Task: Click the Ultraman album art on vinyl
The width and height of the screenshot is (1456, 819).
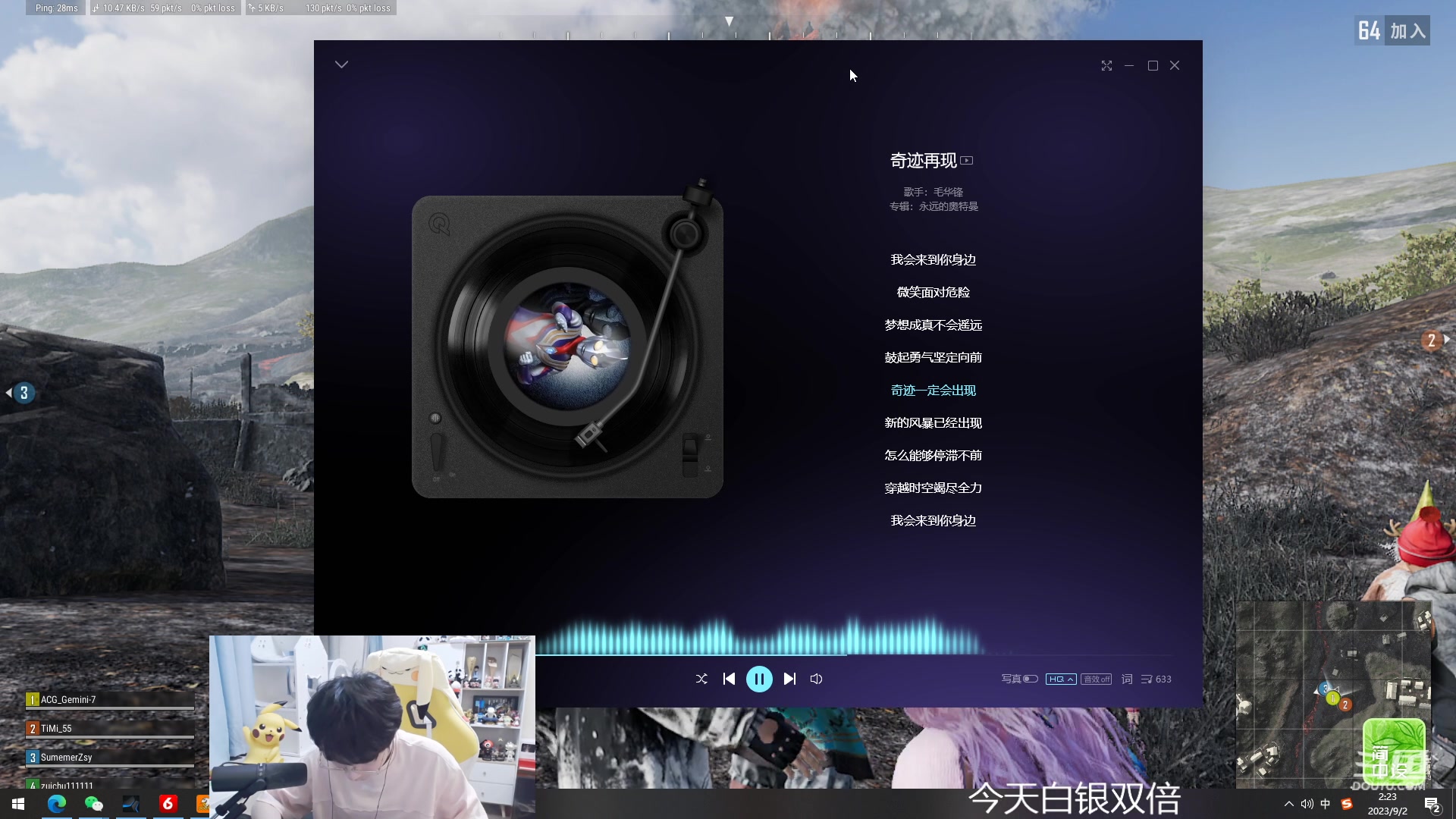Action: [x=567, y=347]
